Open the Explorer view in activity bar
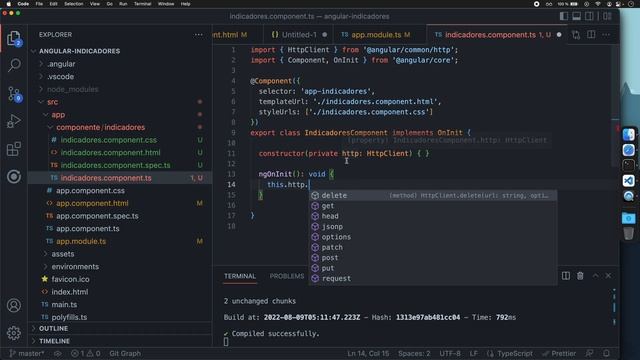 (14, 39)
